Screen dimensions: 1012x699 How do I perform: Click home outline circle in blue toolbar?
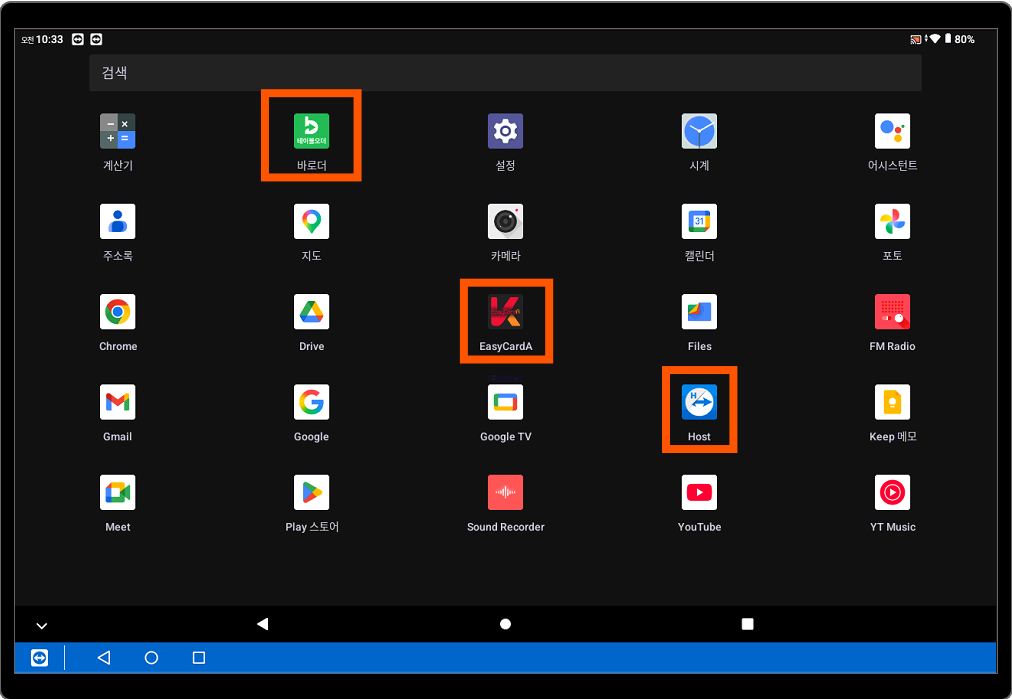point(151,658)
